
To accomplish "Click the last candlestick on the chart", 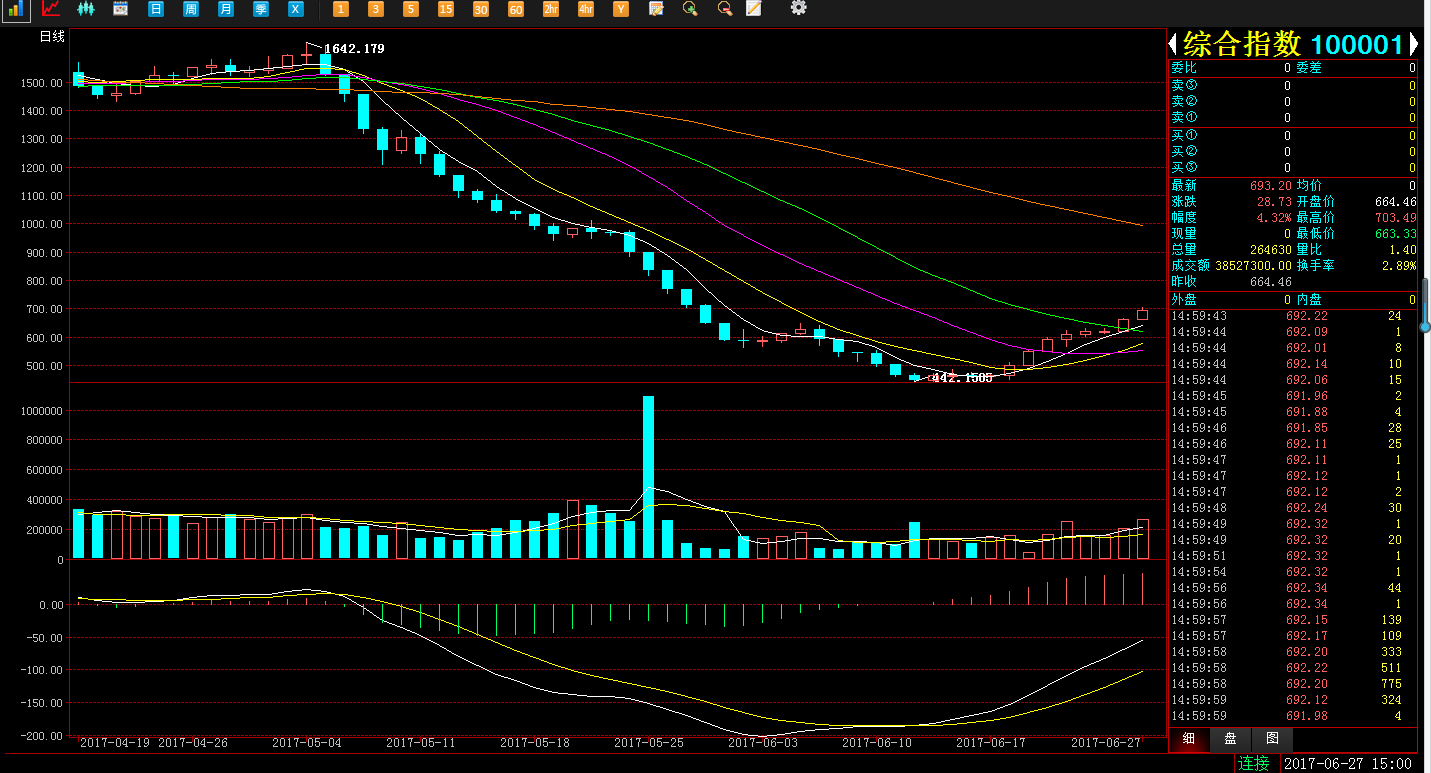I will (x=1142, y=314).
